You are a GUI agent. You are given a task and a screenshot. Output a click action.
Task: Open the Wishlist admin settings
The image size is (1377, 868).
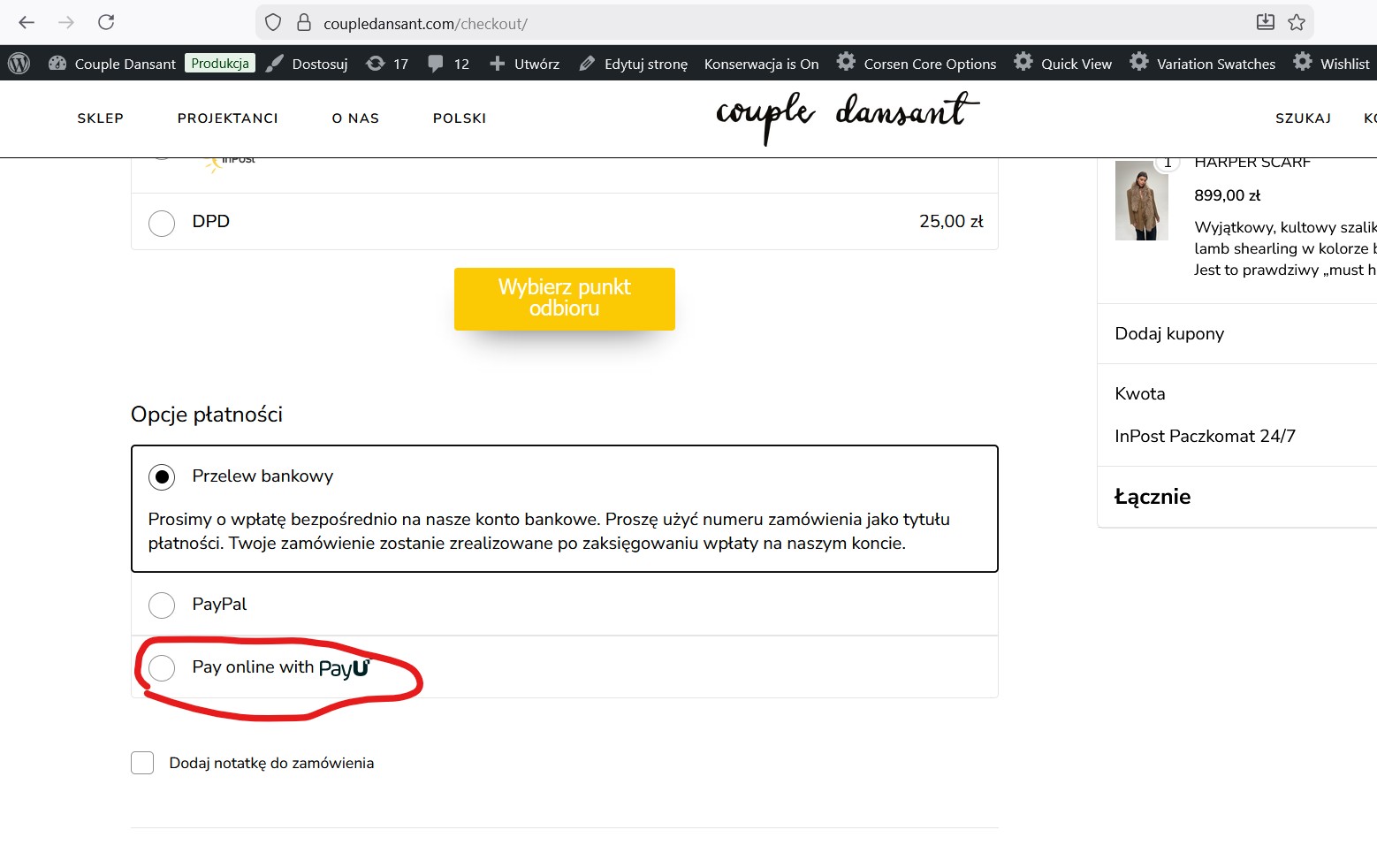pos(1331,64)
